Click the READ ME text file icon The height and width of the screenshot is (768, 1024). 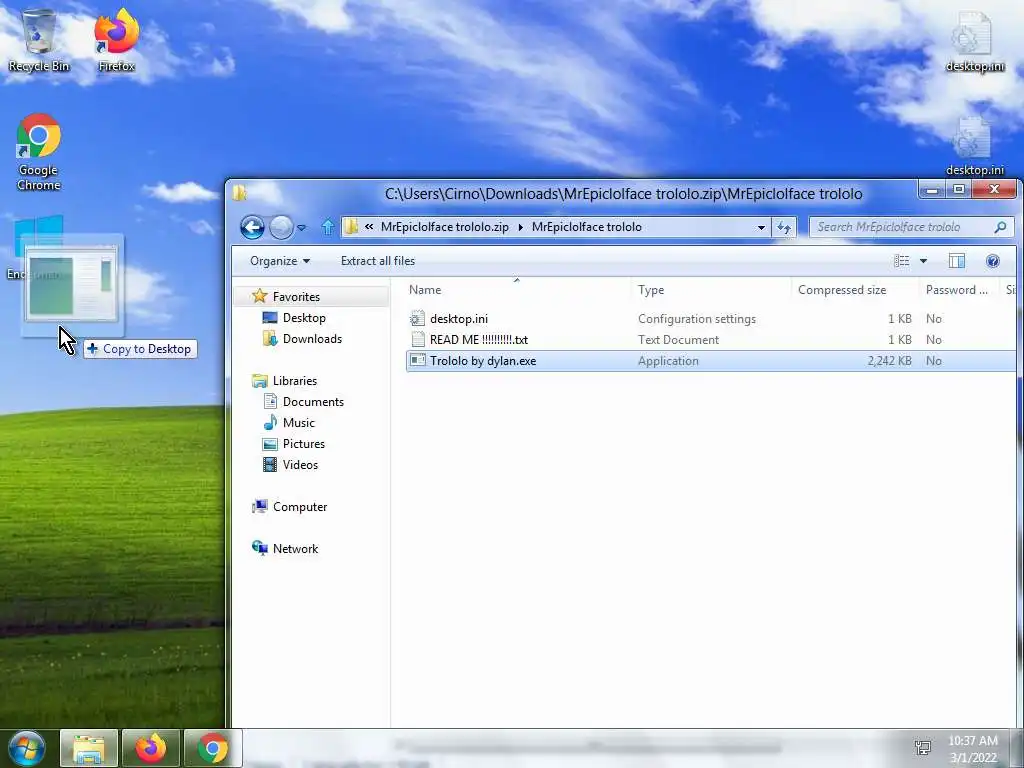pos(417,340)
